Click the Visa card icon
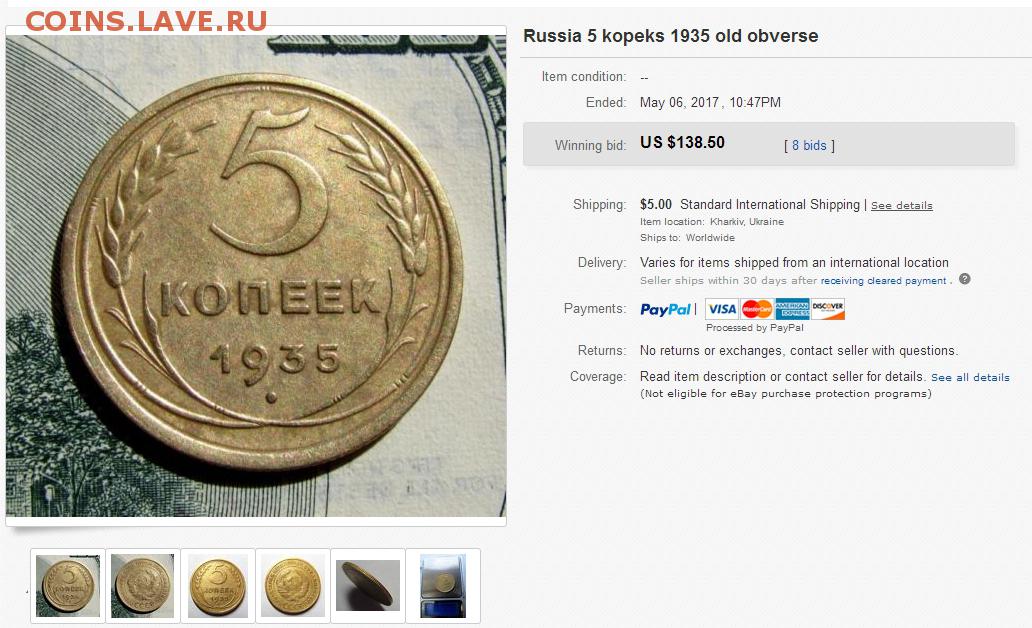Screen dimensions: 1032x628 [721, 309]
